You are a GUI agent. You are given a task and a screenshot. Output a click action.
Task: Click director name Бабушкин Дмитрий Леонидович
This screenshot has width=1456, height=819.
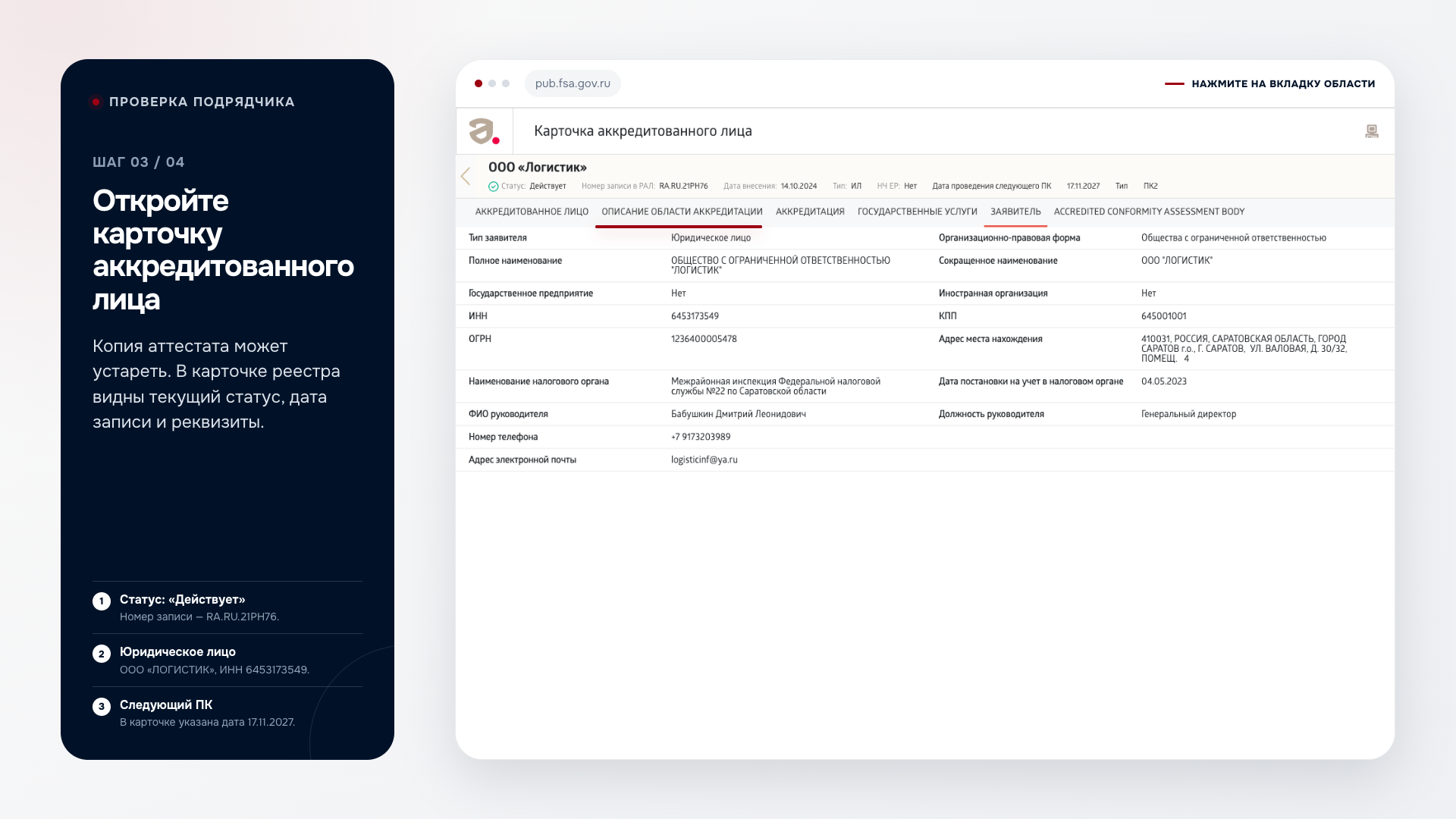(738, 414)
